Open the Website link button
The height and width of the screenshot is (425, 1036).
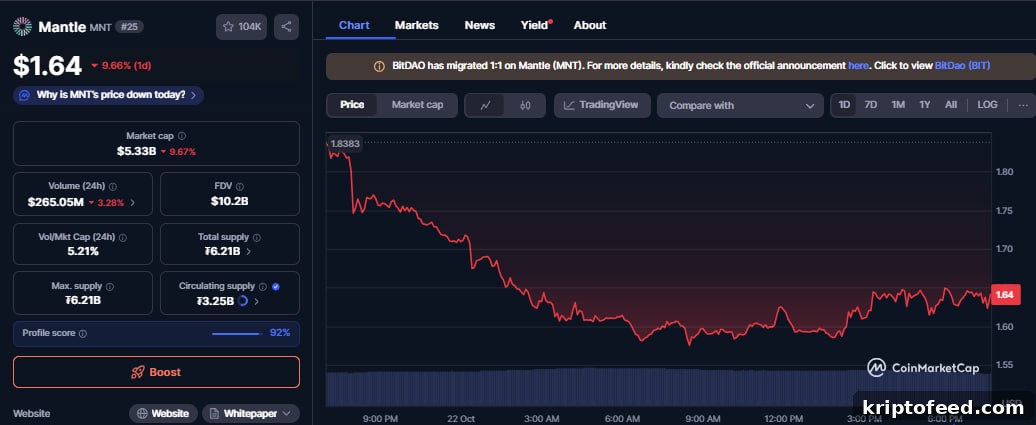(163, 414)
